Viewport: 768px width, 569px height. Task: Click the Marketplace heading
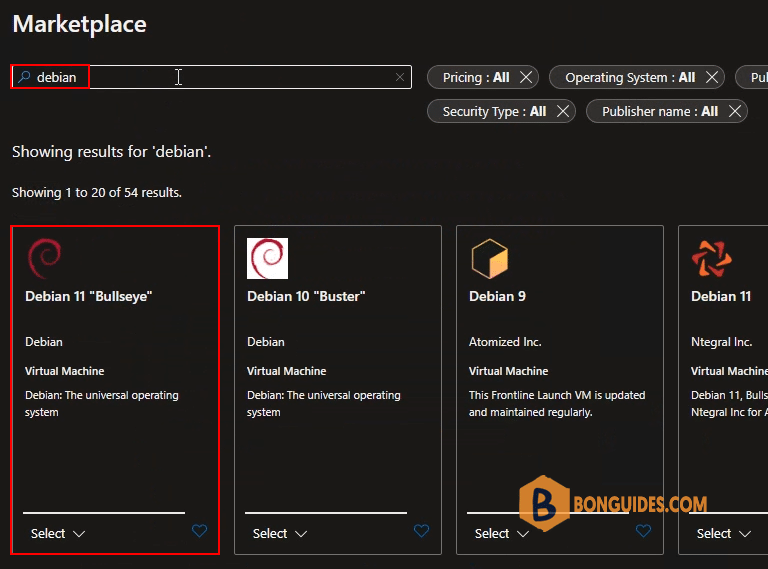coord(79,24)
